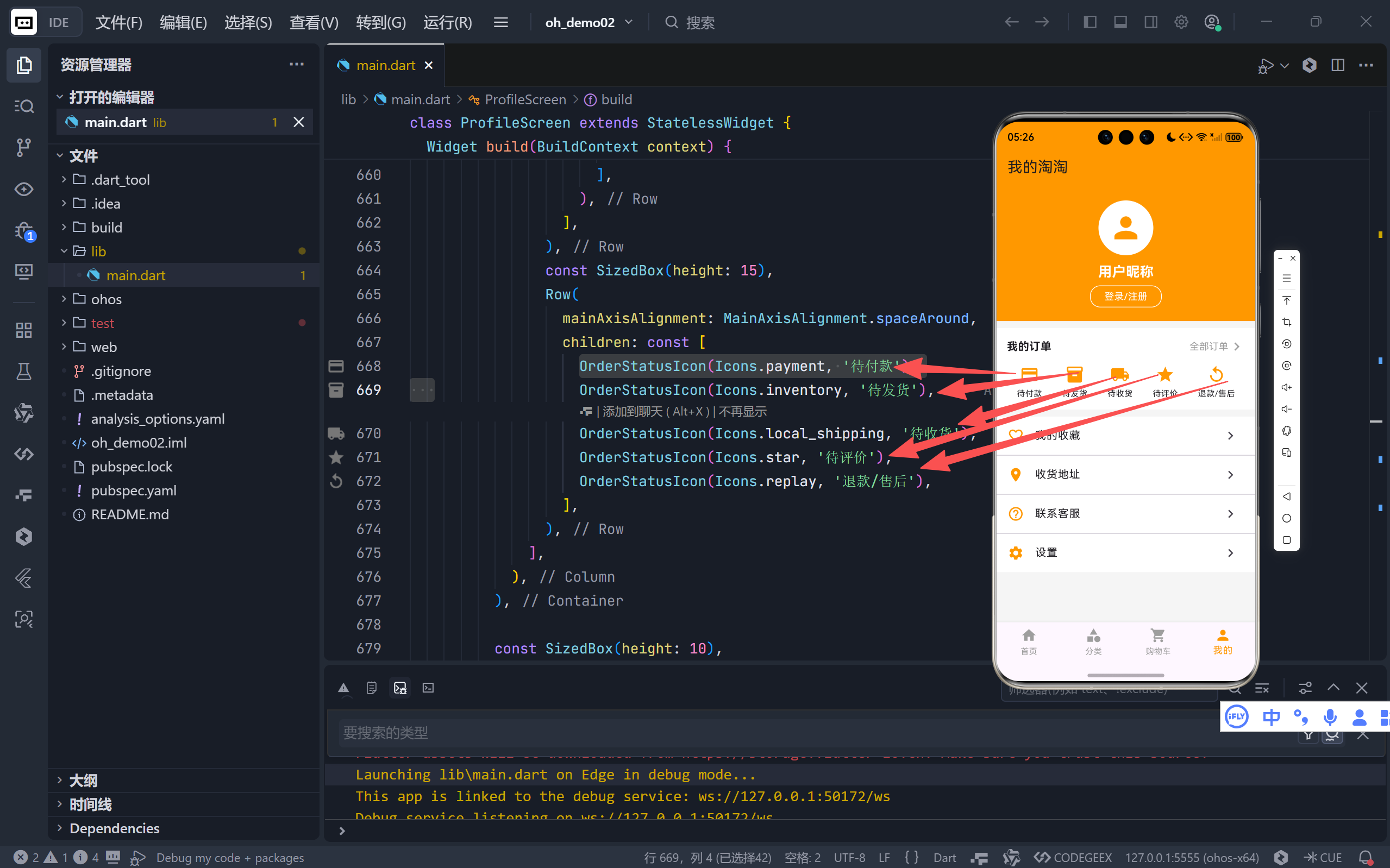Click the account icon in title bar

(1211, 22)
